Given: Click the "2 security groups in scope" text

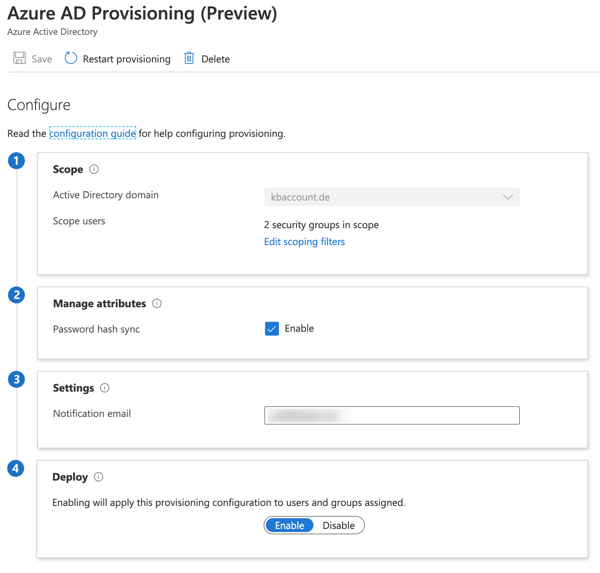Looking at the screenshot, I should click(x=321, y=225).
